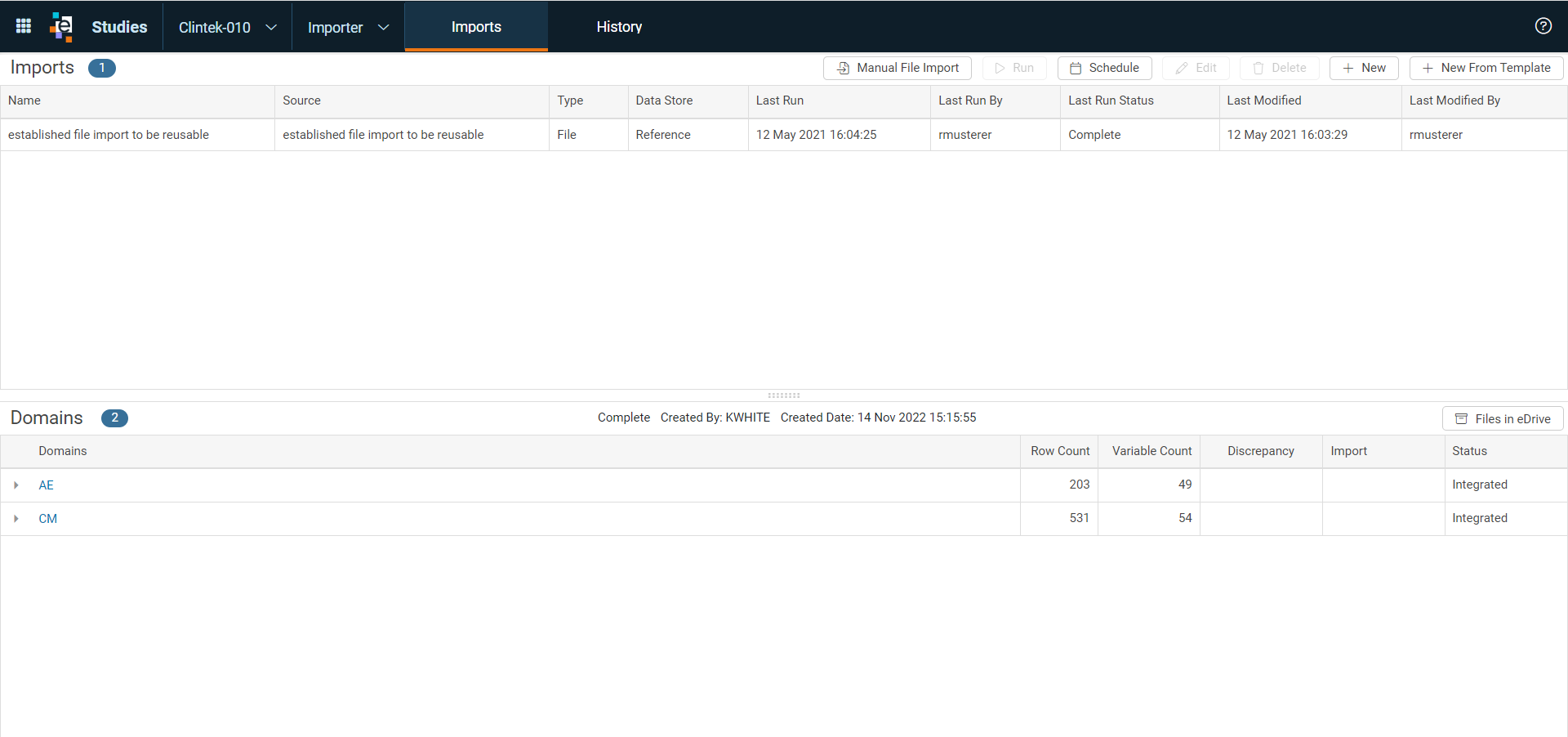
Task: Expand the CM domain row
Action: pos(16,519)
